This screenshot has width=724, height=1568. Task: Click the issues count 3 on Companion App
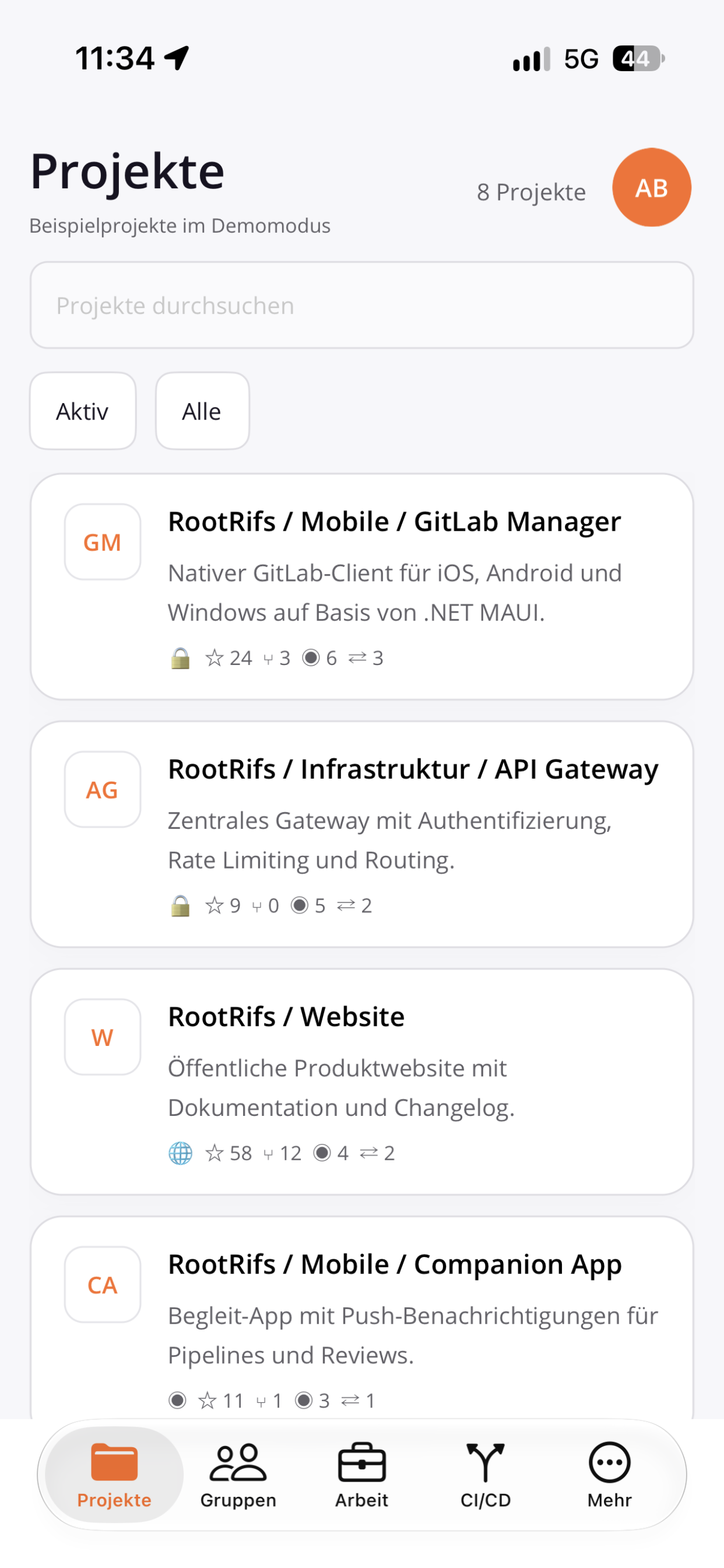[312, 1401]
